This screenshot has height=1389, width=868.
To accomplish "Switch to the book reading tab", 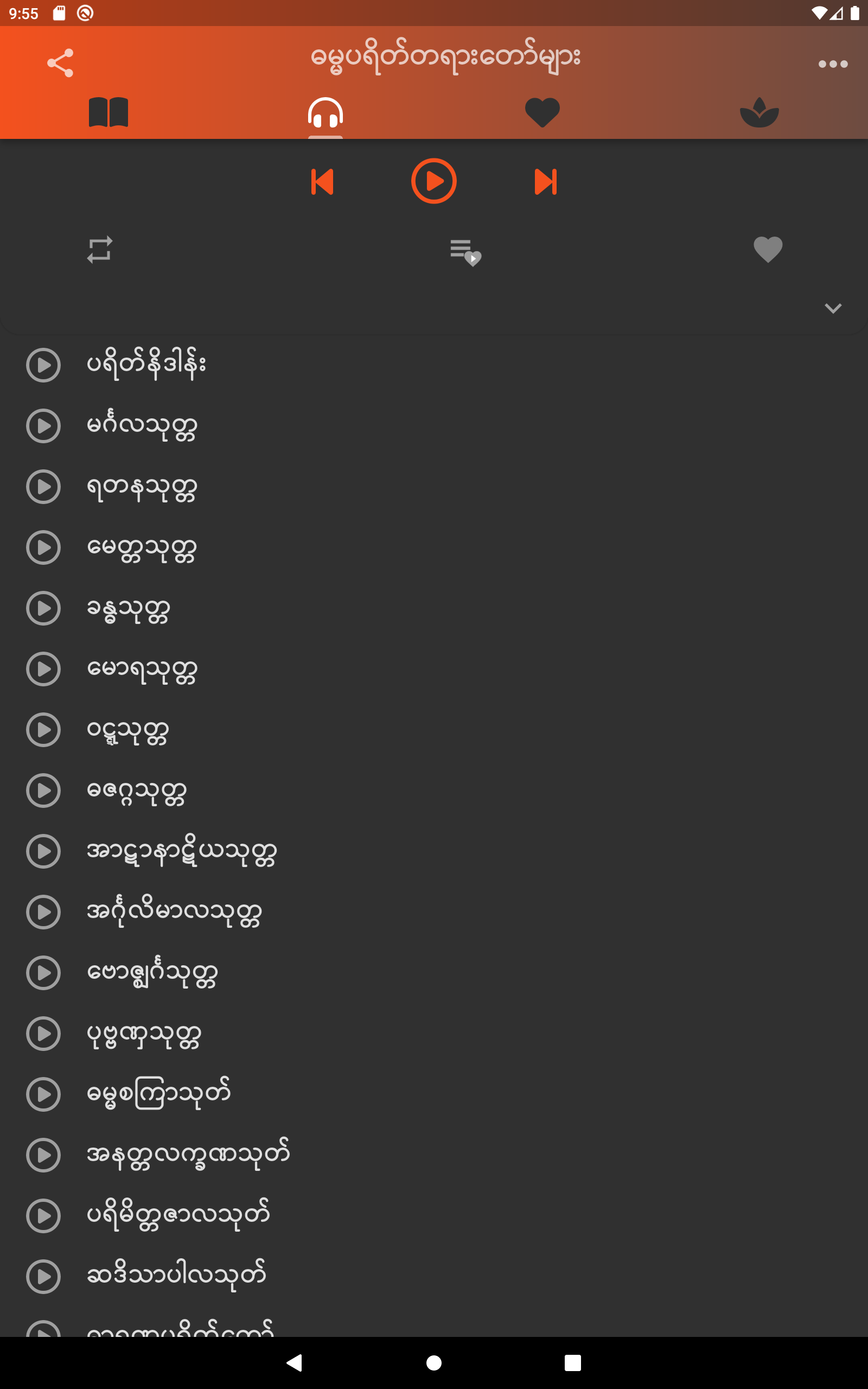I will tap(108, 112).
